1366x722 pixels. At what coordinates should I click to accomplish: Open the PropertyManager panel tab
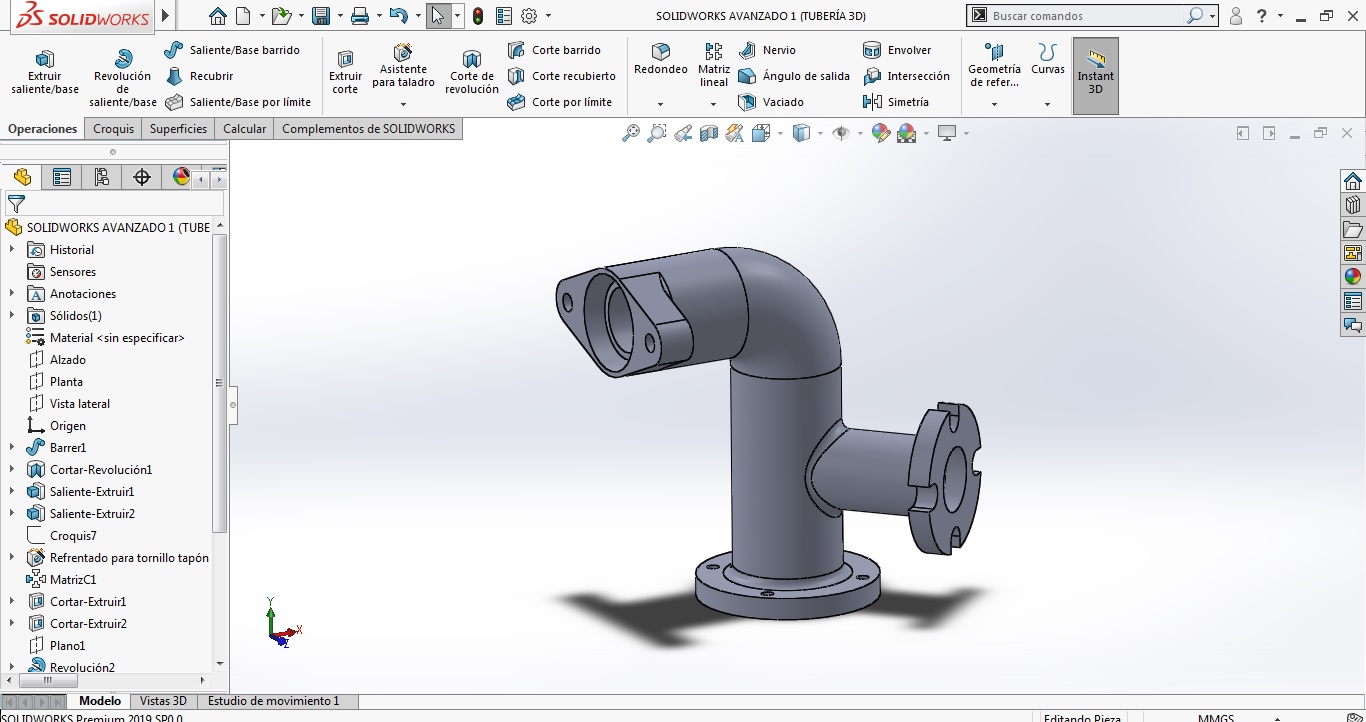(x=62, y=177)
